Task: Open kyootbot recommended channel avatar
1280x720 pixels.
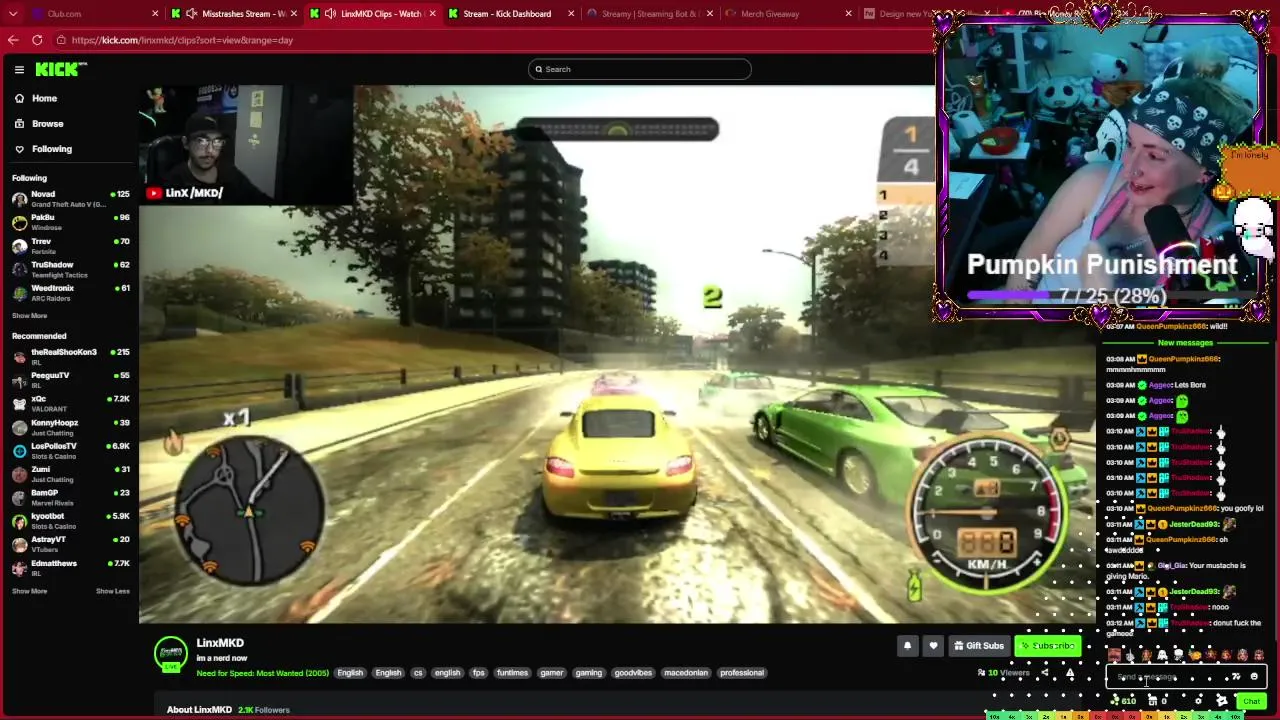Action: click(19, 521)
